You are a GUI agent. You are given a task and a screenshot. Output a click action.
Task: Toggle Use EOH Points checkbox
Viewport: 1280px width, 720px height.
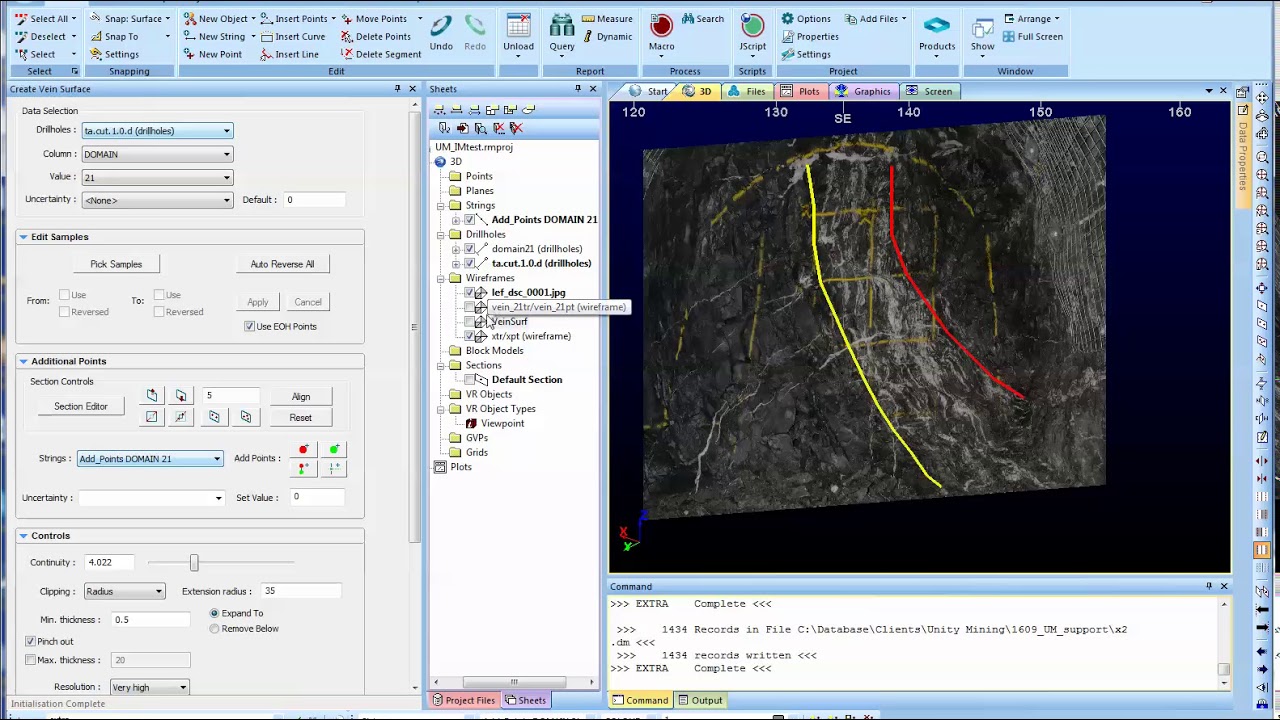[x=250, y=327]
